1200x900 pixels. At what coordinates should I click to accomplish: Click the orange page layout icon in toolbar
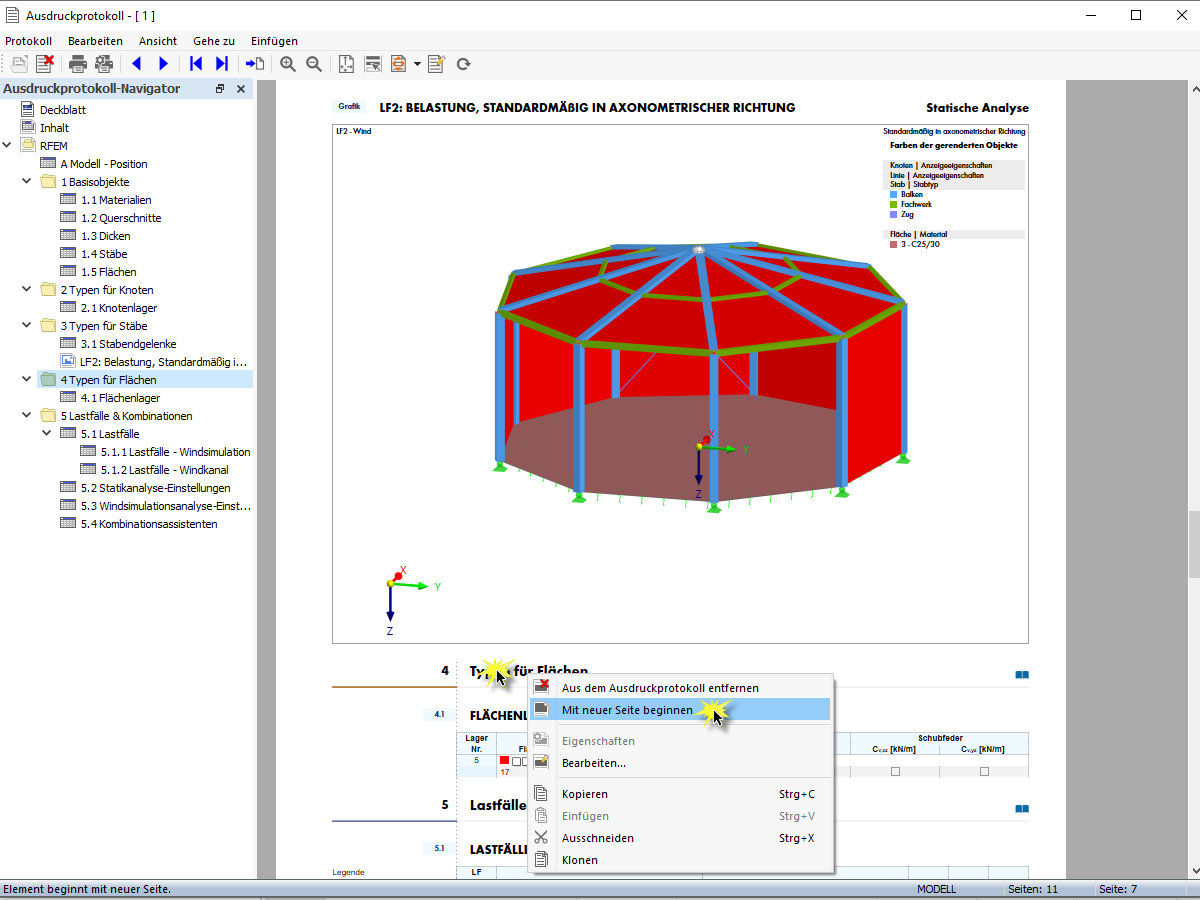pos(399,64)
